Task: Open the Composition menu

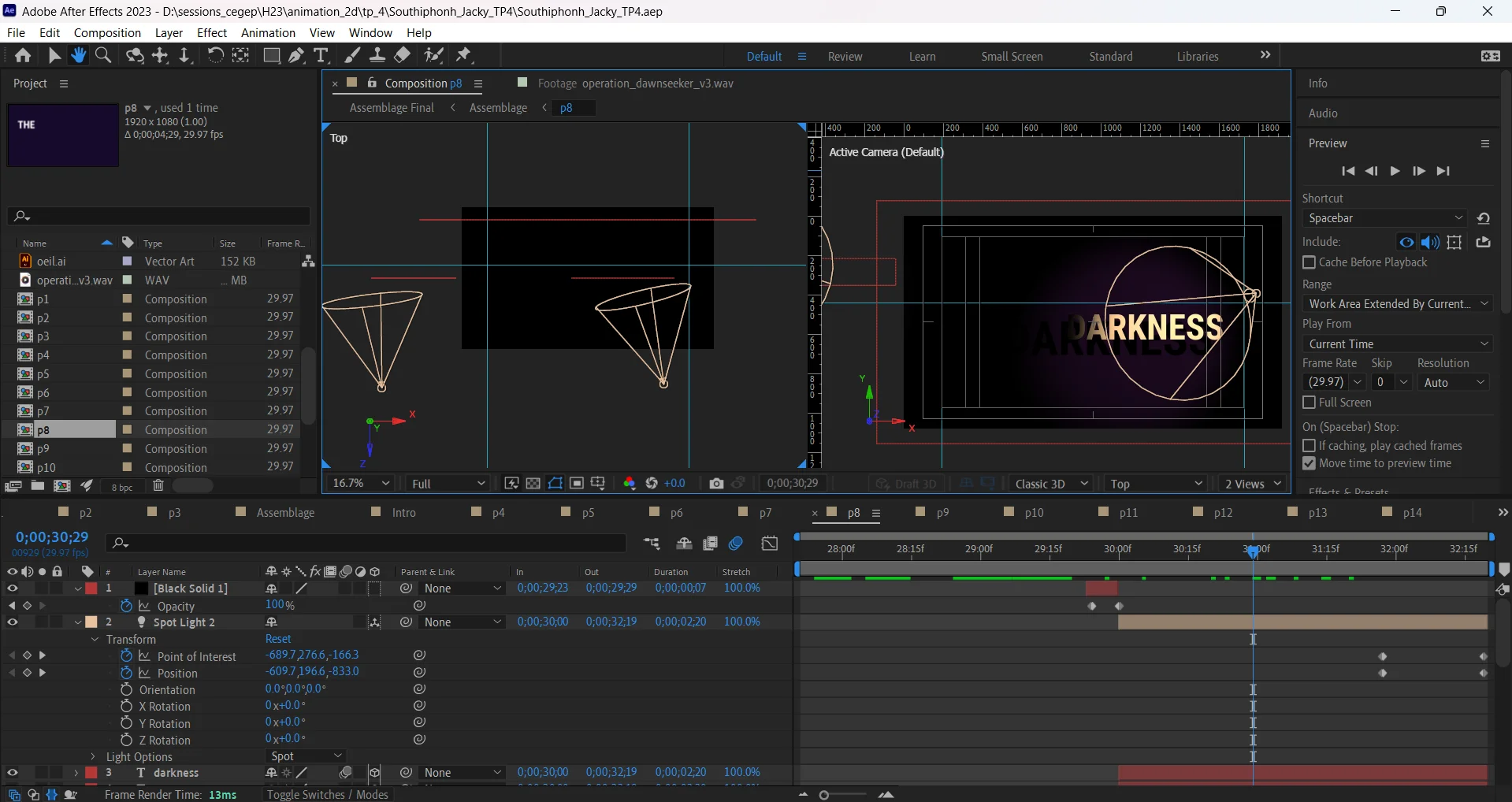Action: [x=107, y=33]
